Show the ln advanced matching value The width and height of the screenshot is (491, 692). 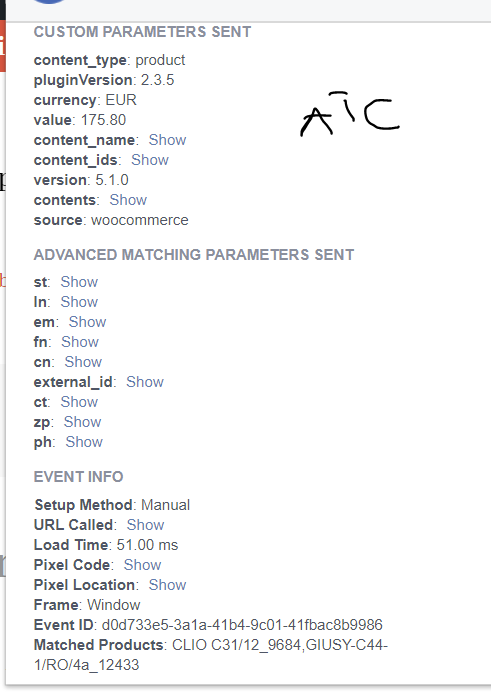(x=79, y=302)
